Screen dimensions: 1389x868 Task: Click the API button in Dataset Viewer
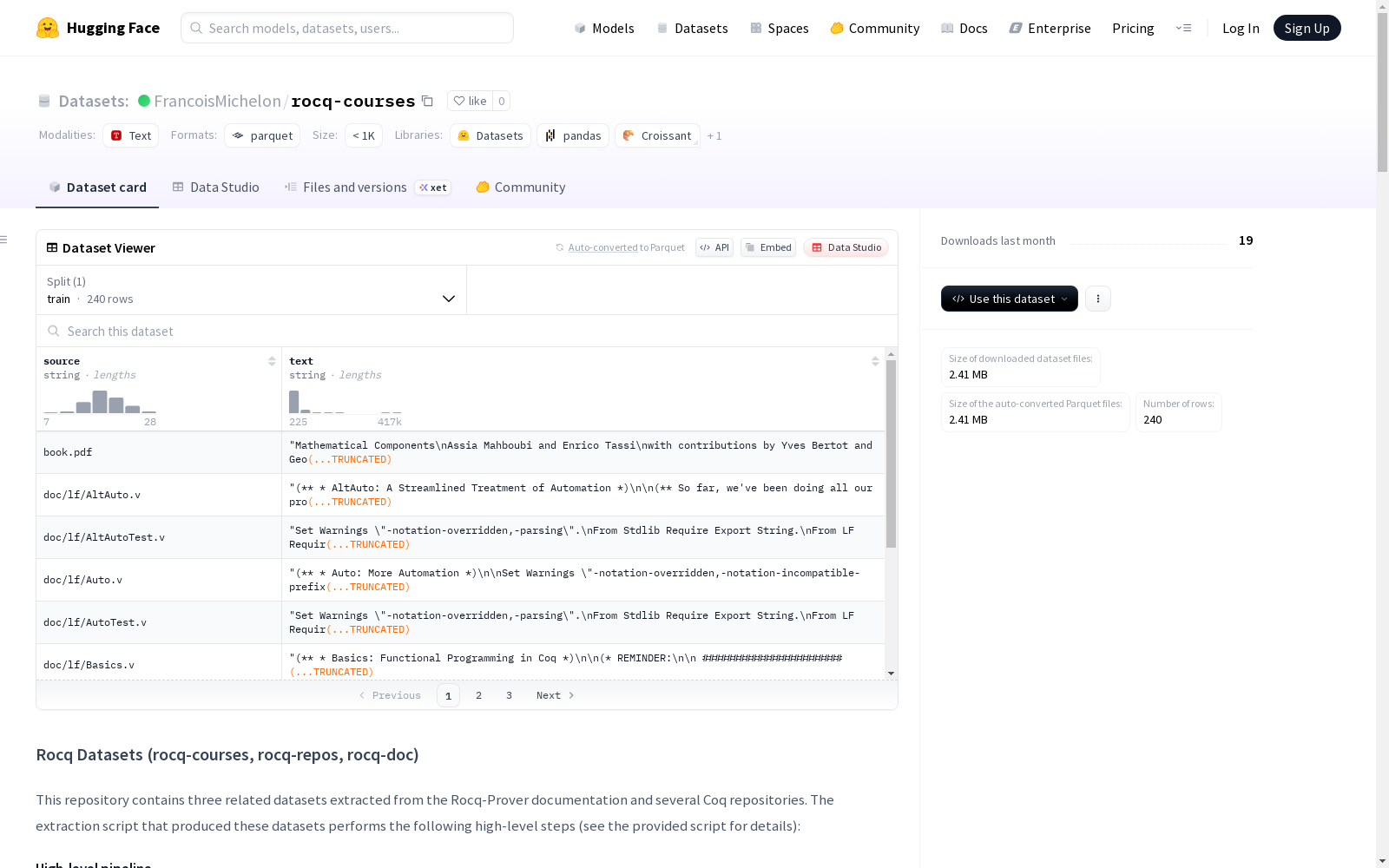pyautogui.click(x=714, y=247)
